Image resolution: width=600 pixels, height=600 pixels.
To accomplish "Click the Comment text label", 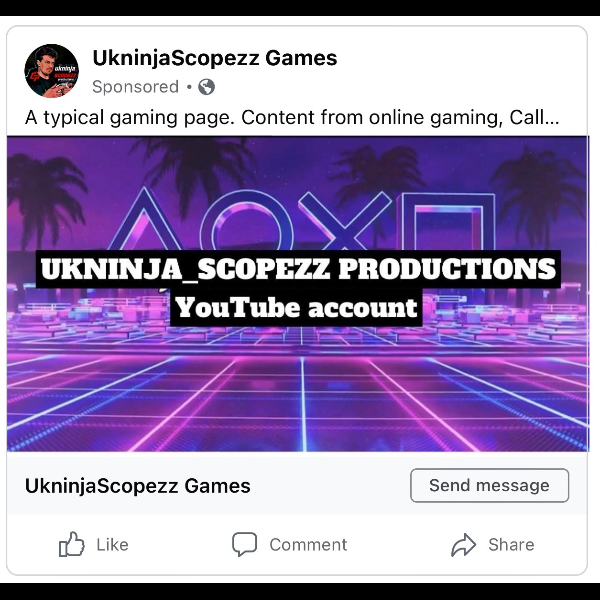I will (308, 545).
